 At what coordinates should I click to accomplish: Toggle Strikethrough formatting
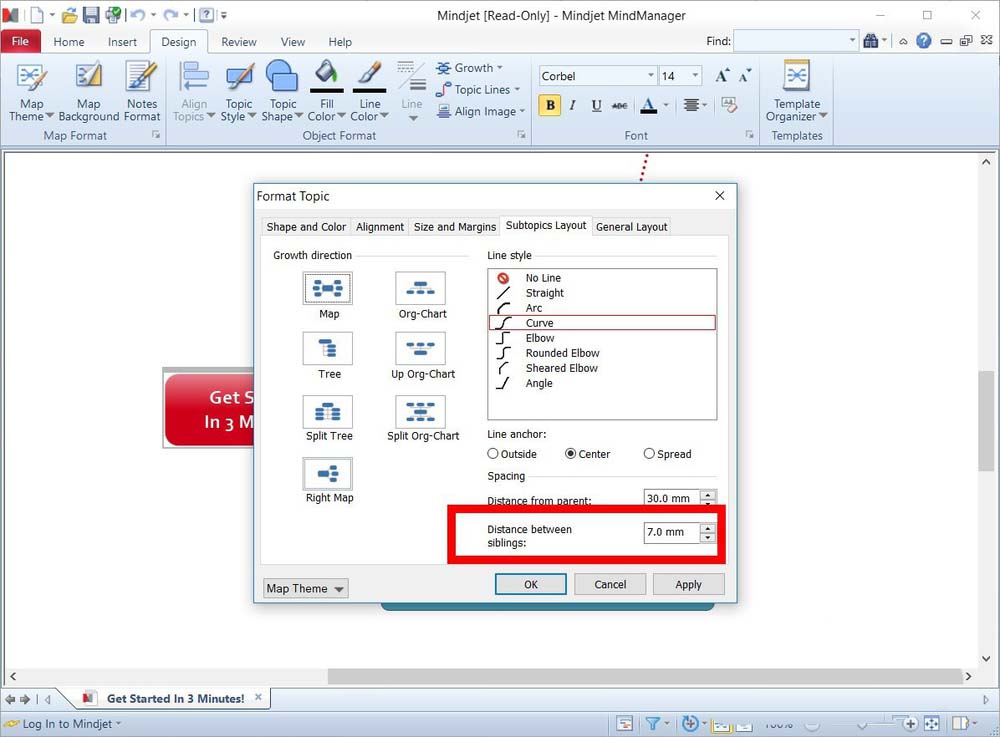coord(619,105)
